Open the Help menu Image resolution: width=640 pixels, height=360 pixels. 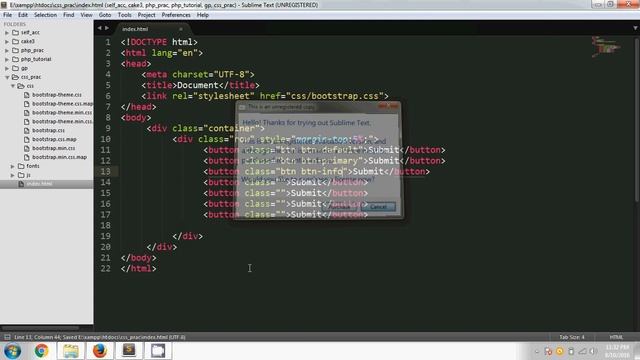(202, 15)
